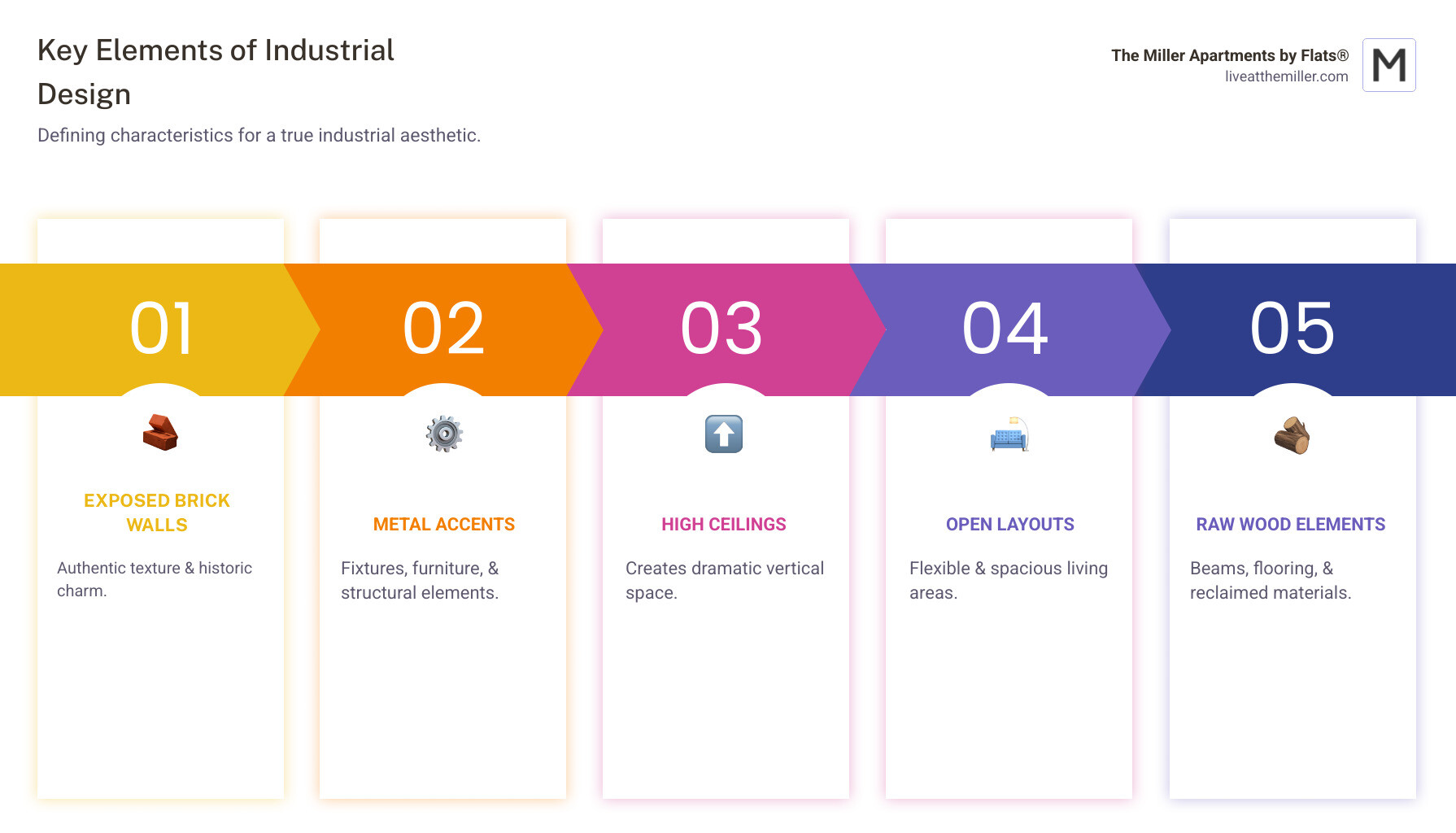The height and width of the screenshot is (833, 1456).
Task: Select the pink 03 arrow segment
Action: (x=723, y=329)
